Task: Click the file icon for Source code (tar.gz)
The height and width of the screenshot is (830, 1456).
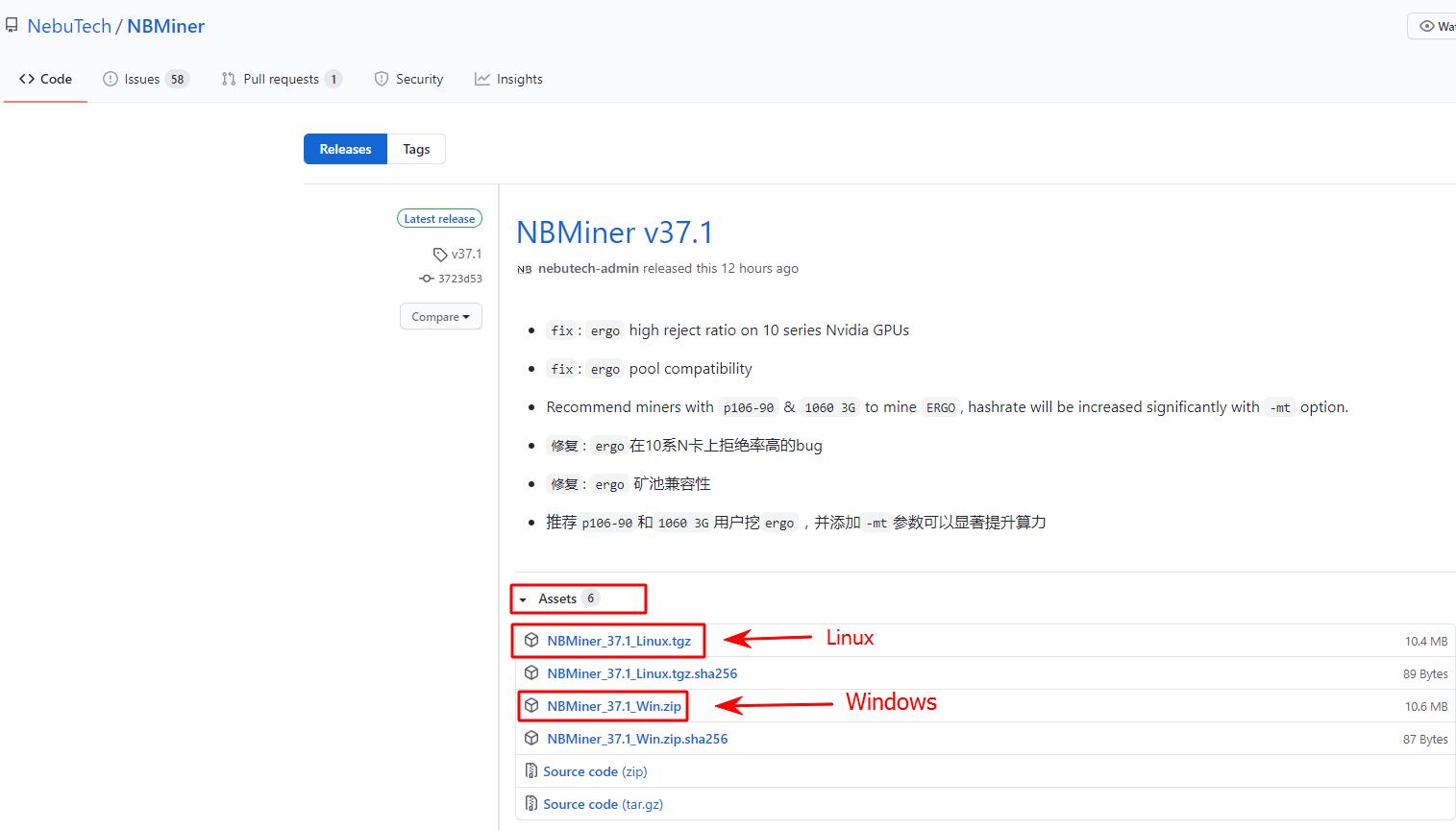Action: (531, 803)
